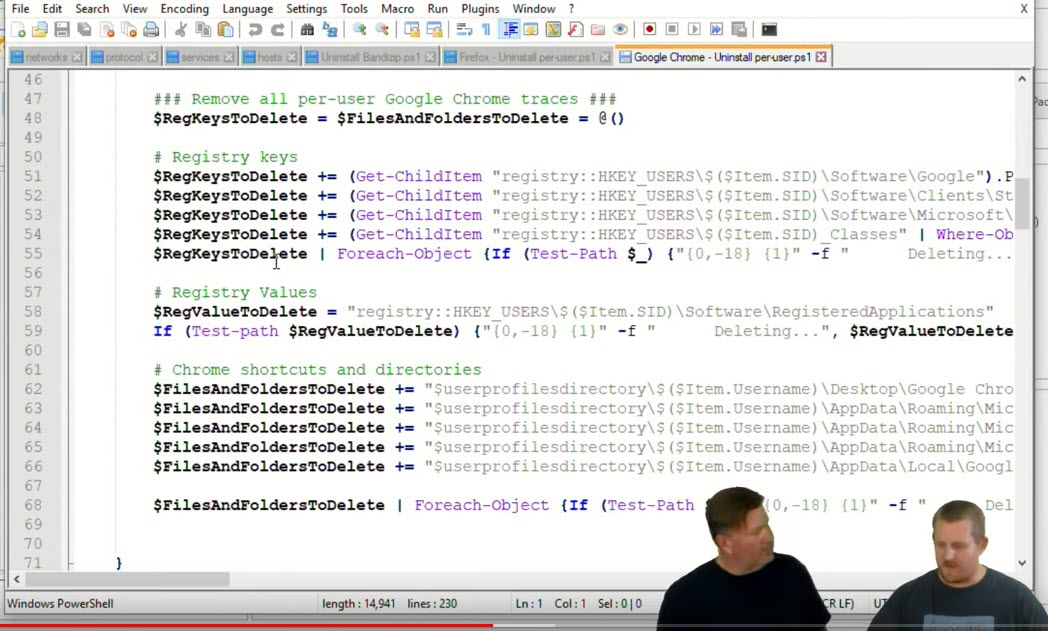Open the Plugins menu

(481, 9)
